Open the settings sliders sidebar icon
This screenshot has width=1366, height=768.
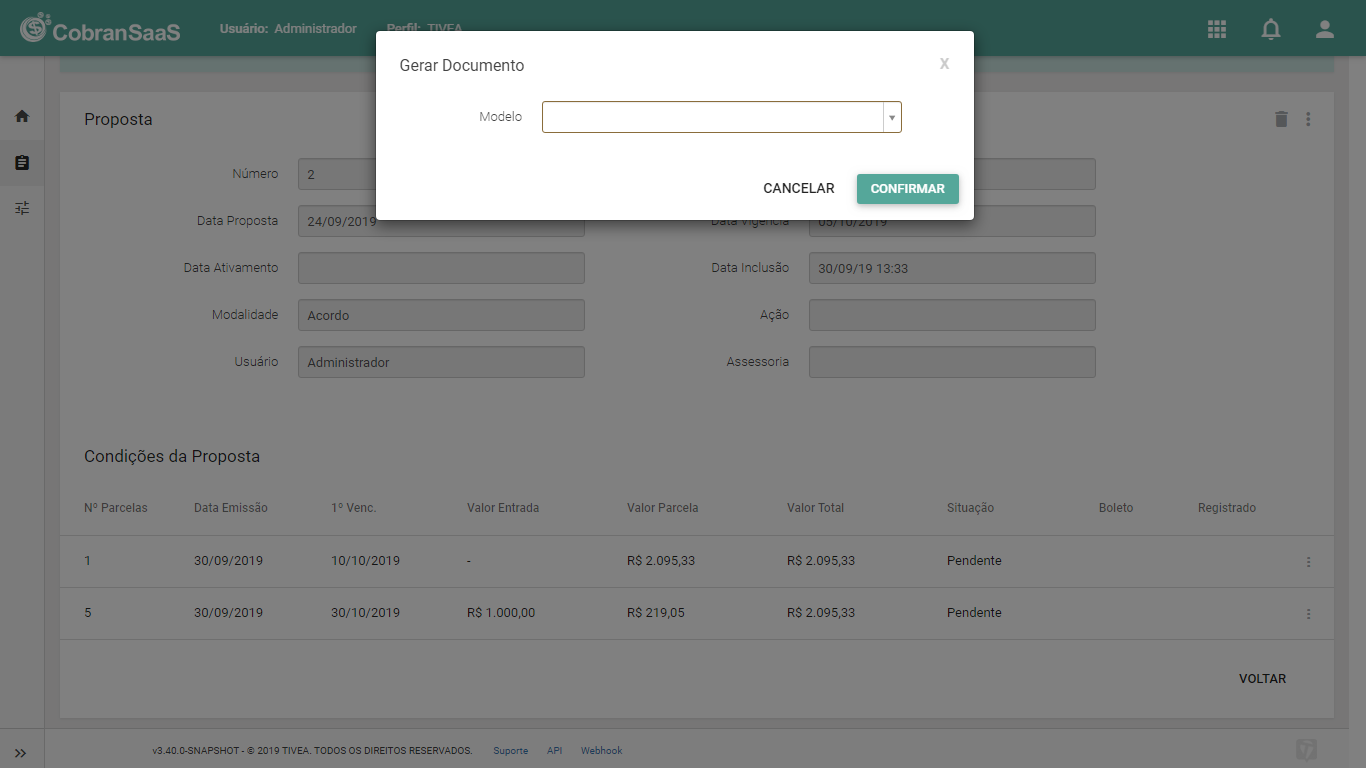22,208
